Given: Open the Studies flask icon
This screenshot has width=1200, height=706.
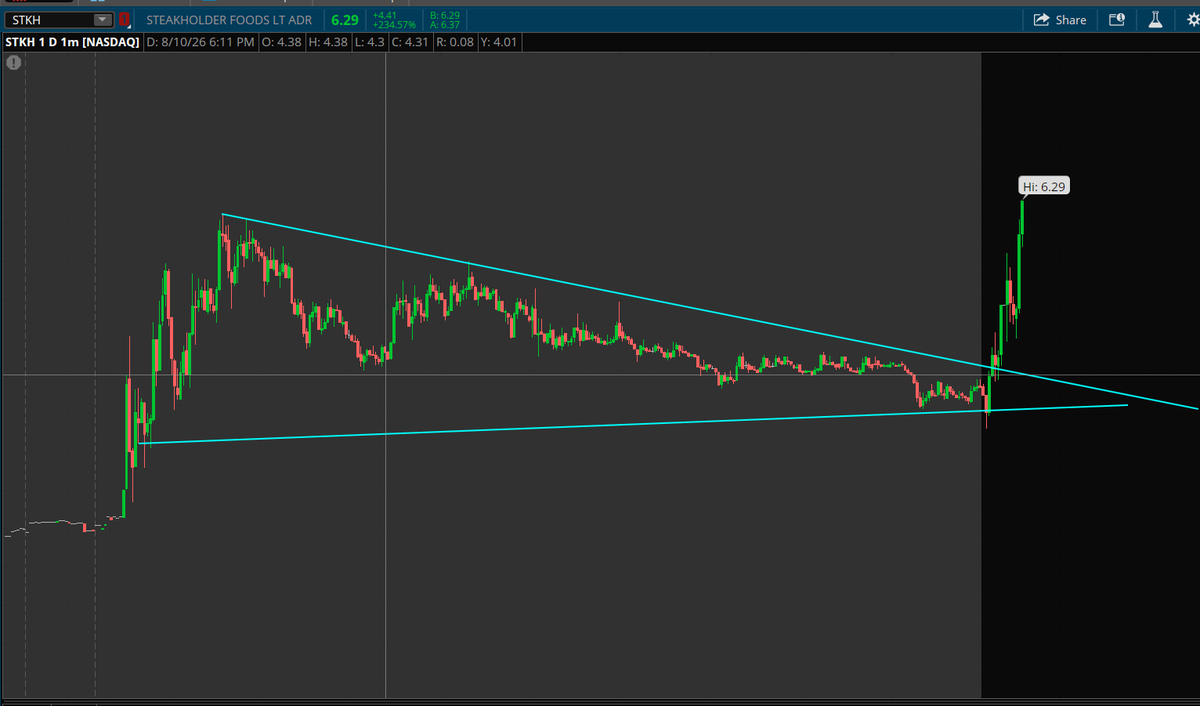Looking at the screenshot, I should tap(1153, 20).
